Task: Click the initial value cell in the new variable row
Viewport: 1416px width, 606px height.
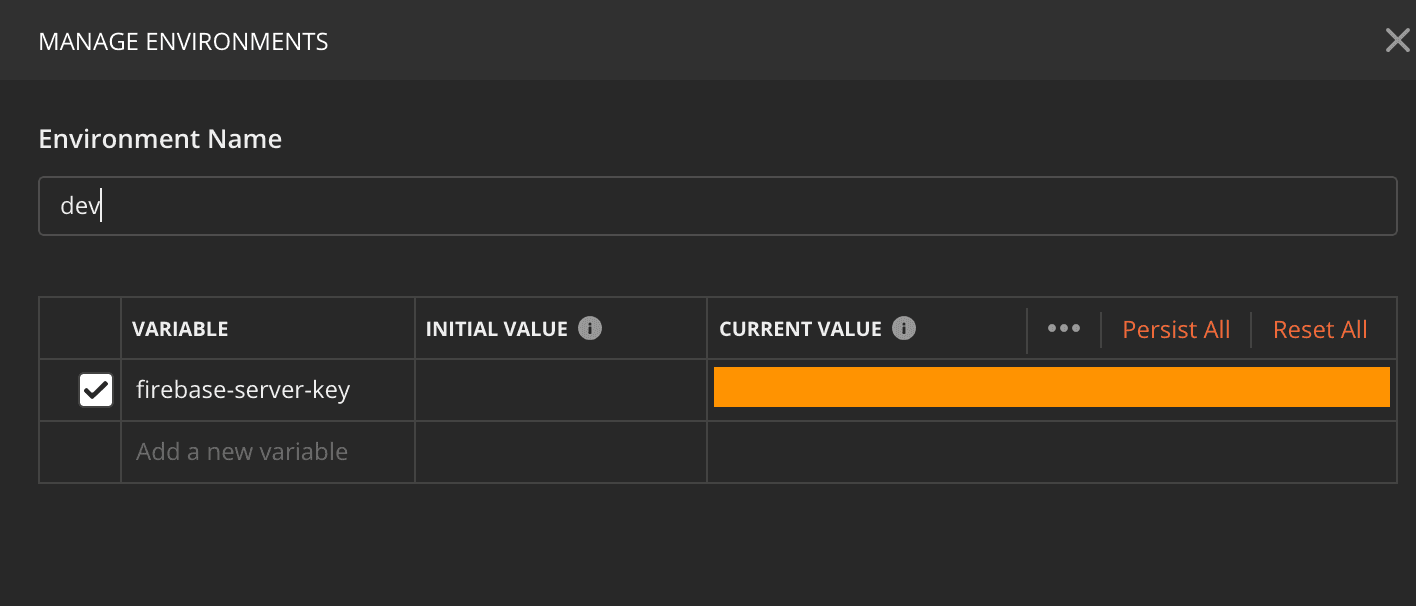Action: click(561, 452)
